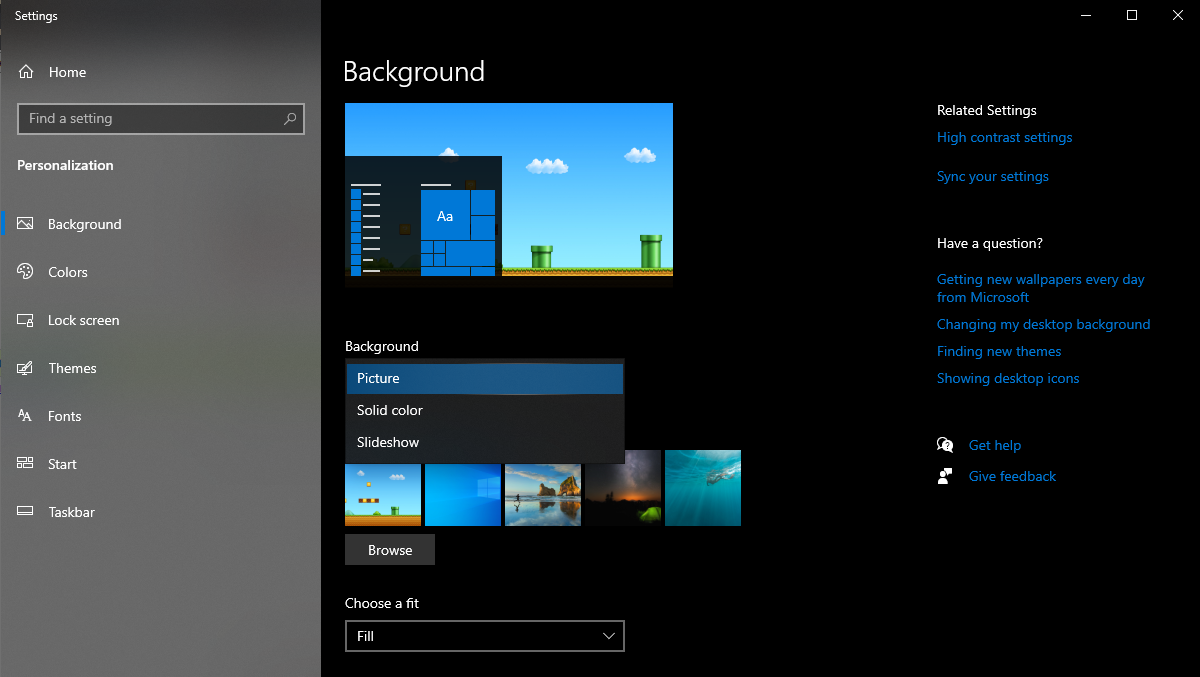The image size is (1200, 677).
Task: Click the Lock screen icon
Action: (x=26, y=320)
